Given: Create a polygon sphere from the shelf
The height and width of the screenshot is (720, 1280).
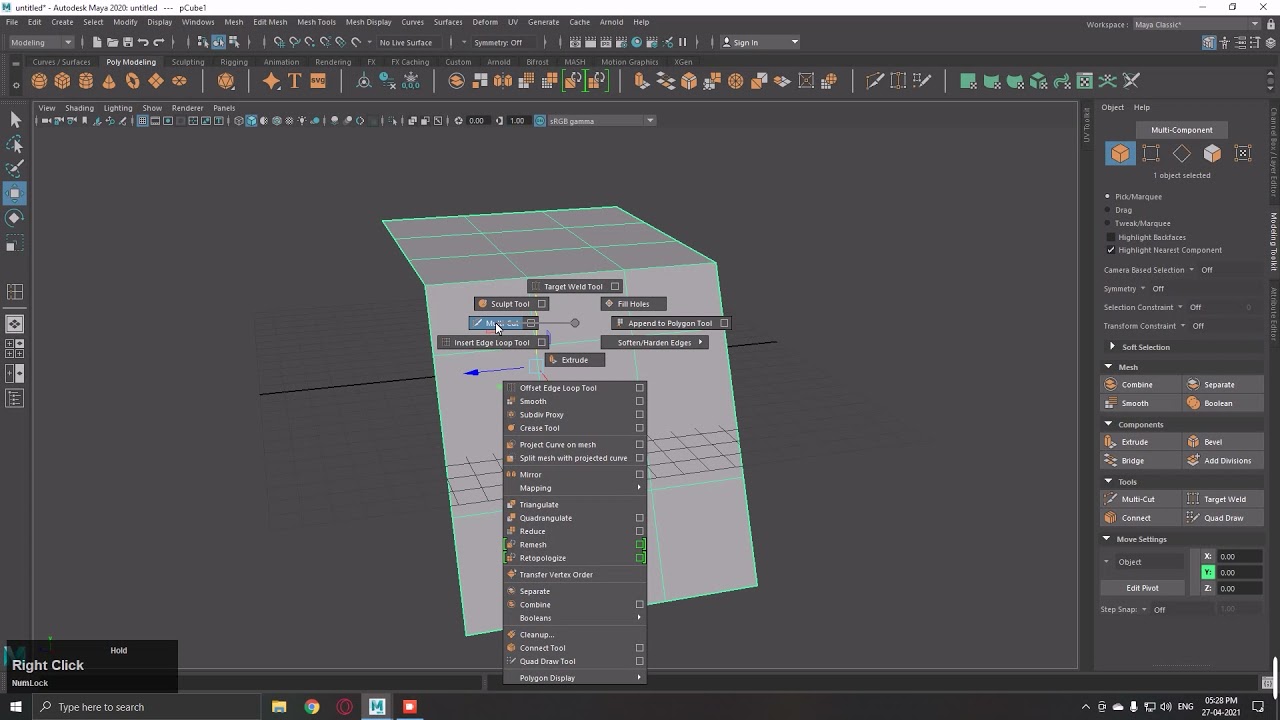Looking at the screenshot, I should [39, 81].
